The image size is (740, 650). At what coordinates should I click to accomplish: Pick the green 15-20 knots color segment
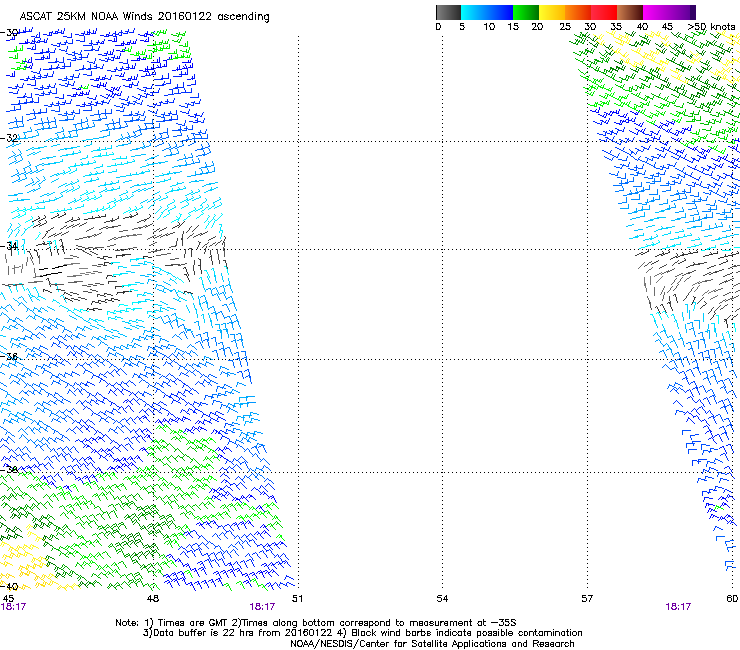(x=526, y=12)
